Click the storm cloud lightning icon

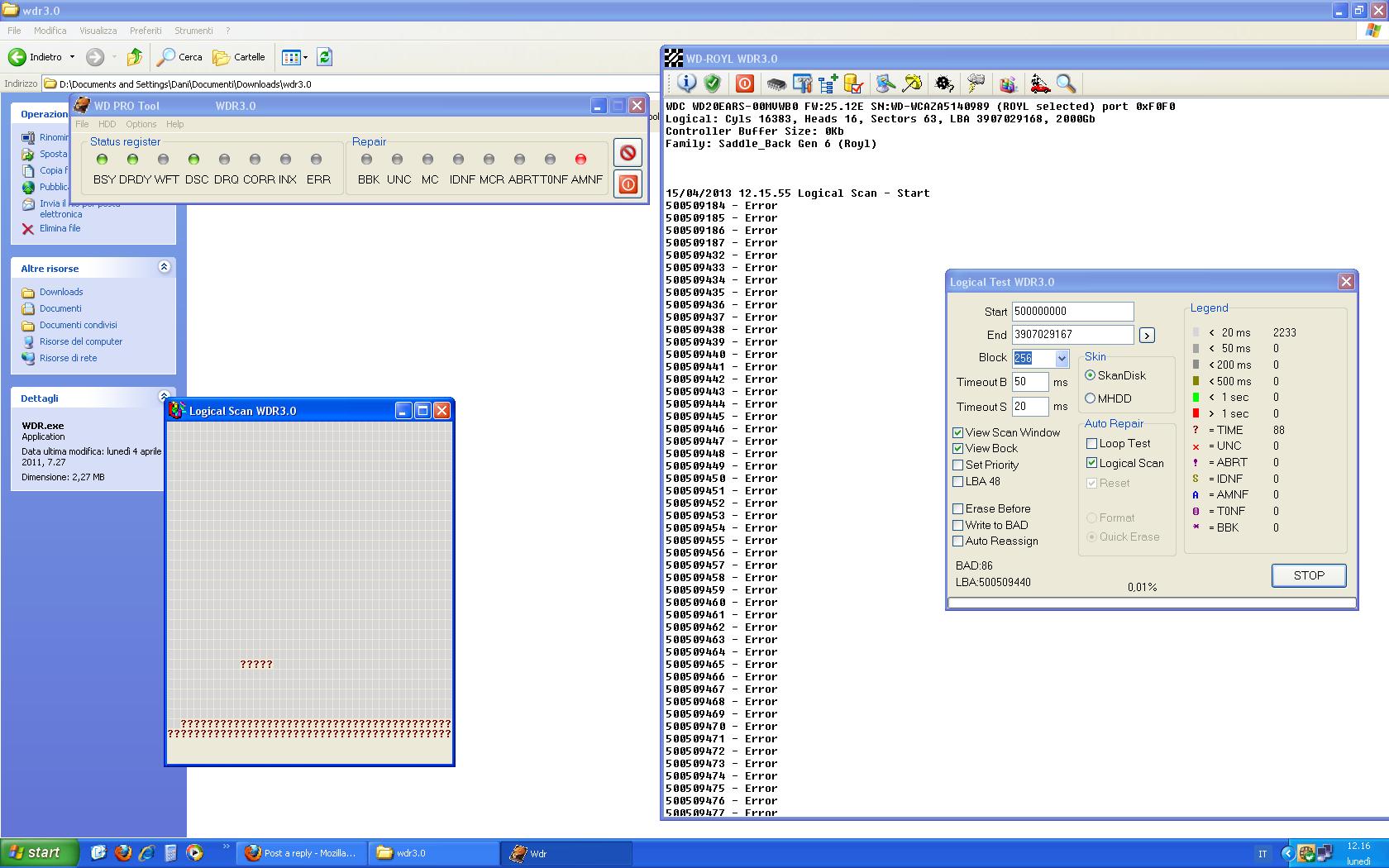tap(976, 83)
